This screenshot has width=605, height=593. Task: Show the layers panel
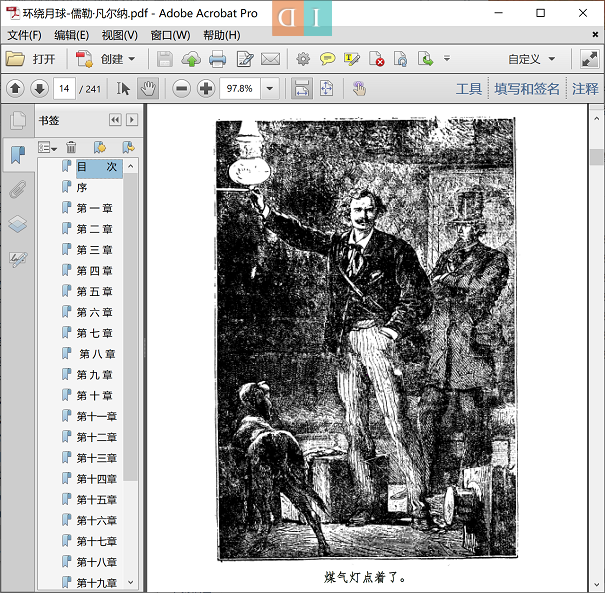click(18, 224)
